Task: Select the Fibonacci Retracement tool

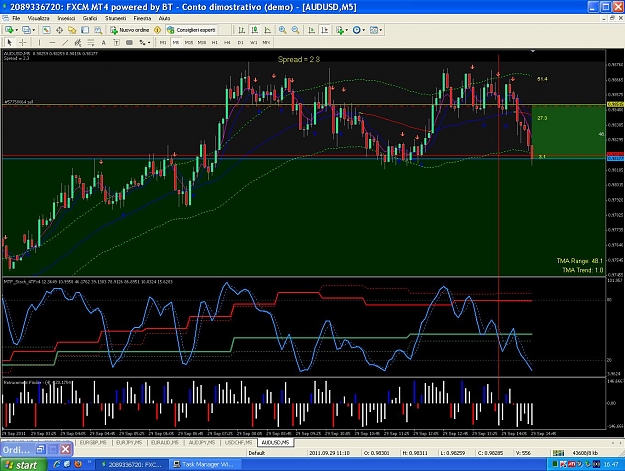Action: [x=90, y=42]
